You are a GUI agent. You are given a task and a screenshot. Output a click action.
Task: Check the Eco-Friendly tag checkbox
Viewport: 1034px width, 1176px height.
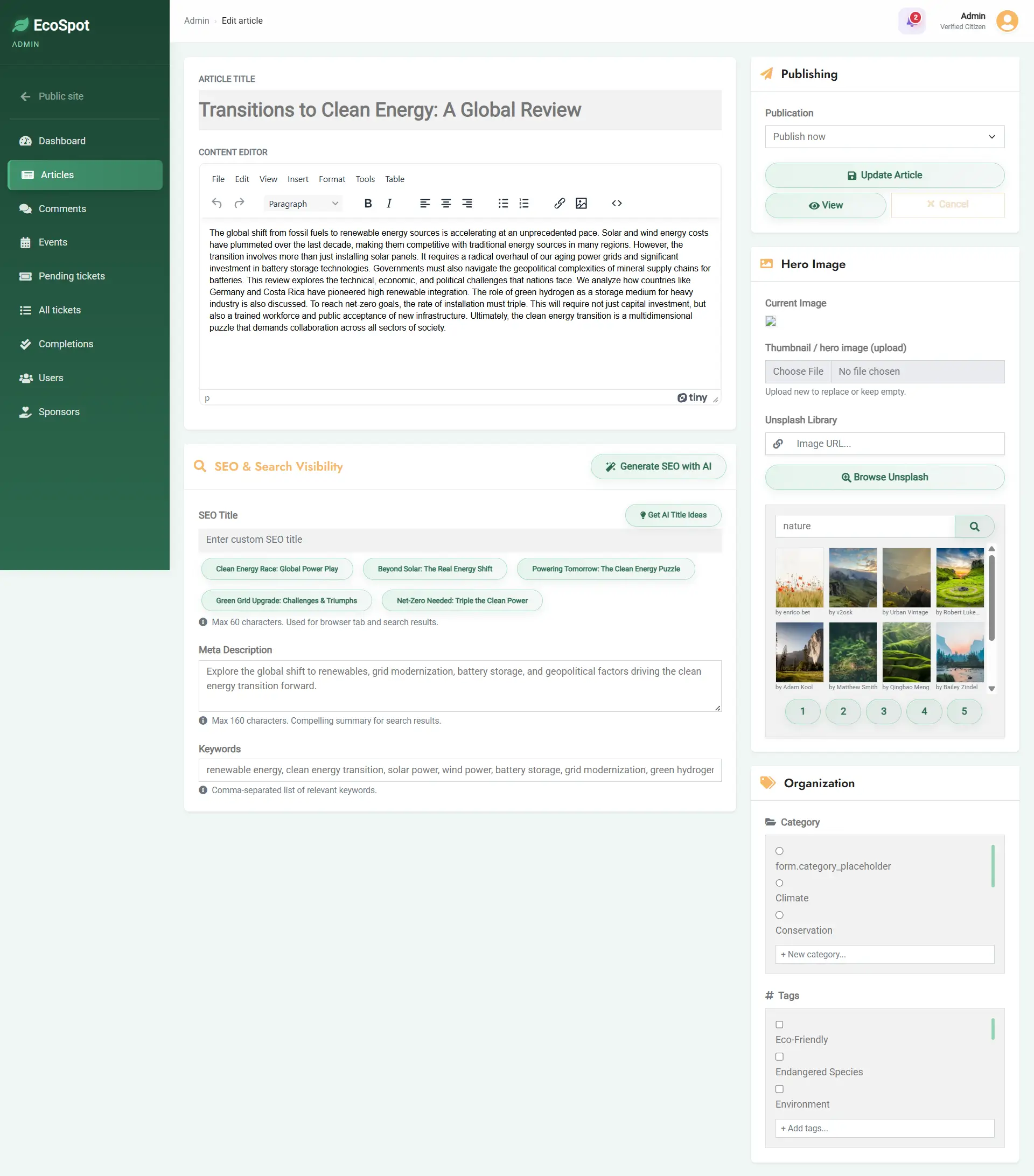pyautogui.click(x=779, y=1024)
